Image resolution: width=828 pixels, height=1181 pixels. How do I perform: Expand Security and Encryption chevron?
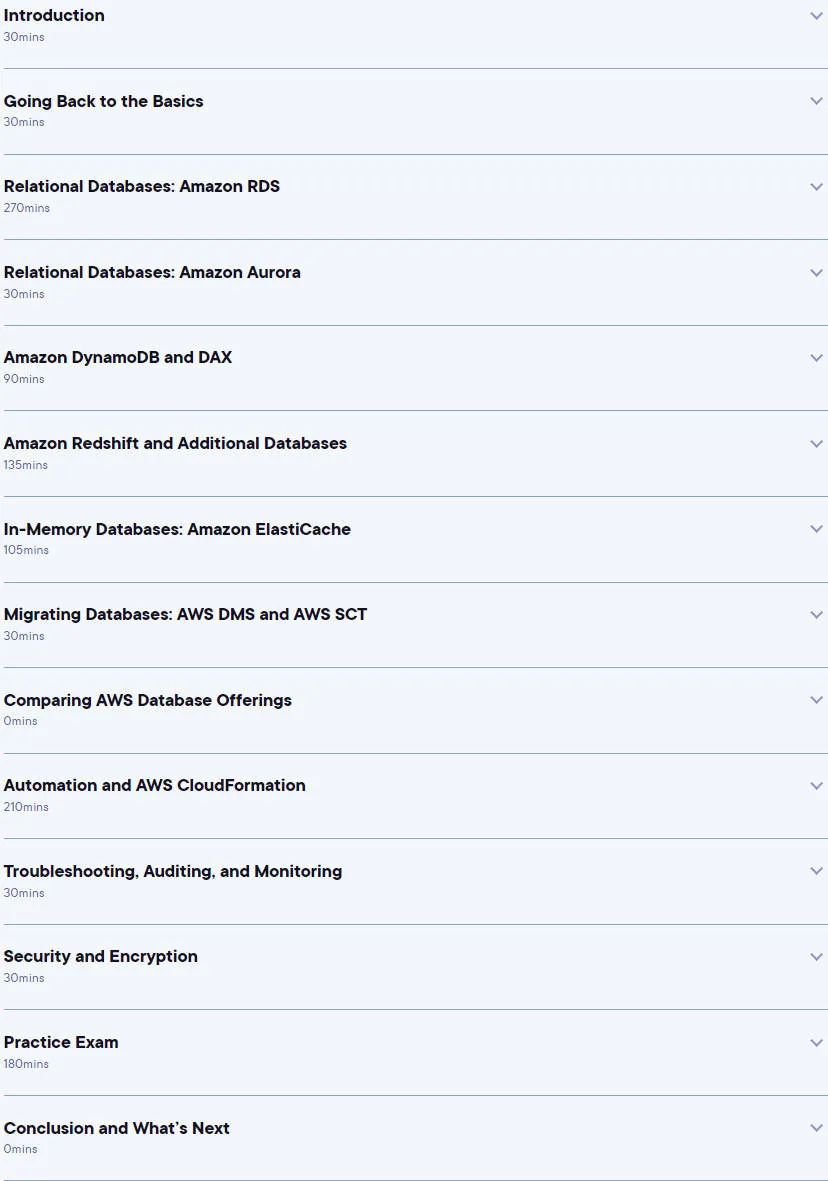click(x=816, y=957)
